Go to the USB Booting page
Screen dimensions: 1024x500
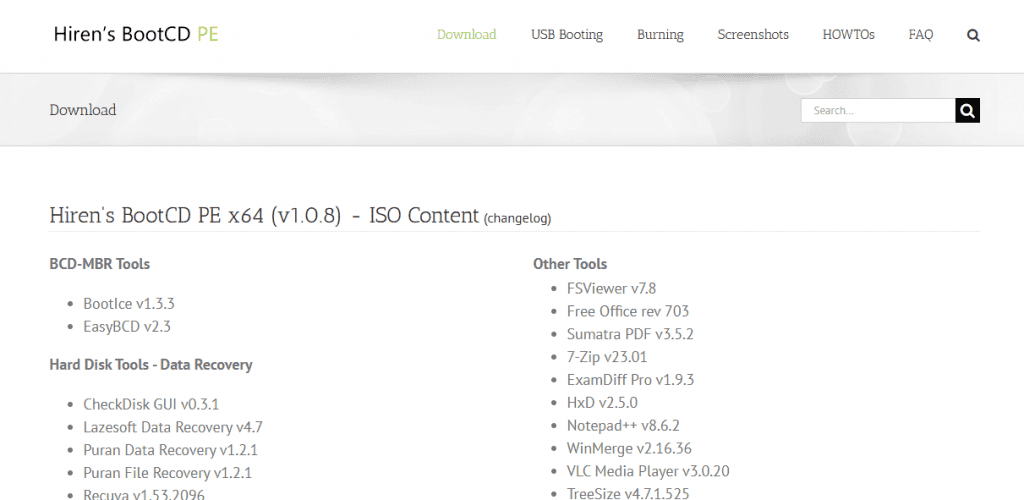(x=566, y=35)
